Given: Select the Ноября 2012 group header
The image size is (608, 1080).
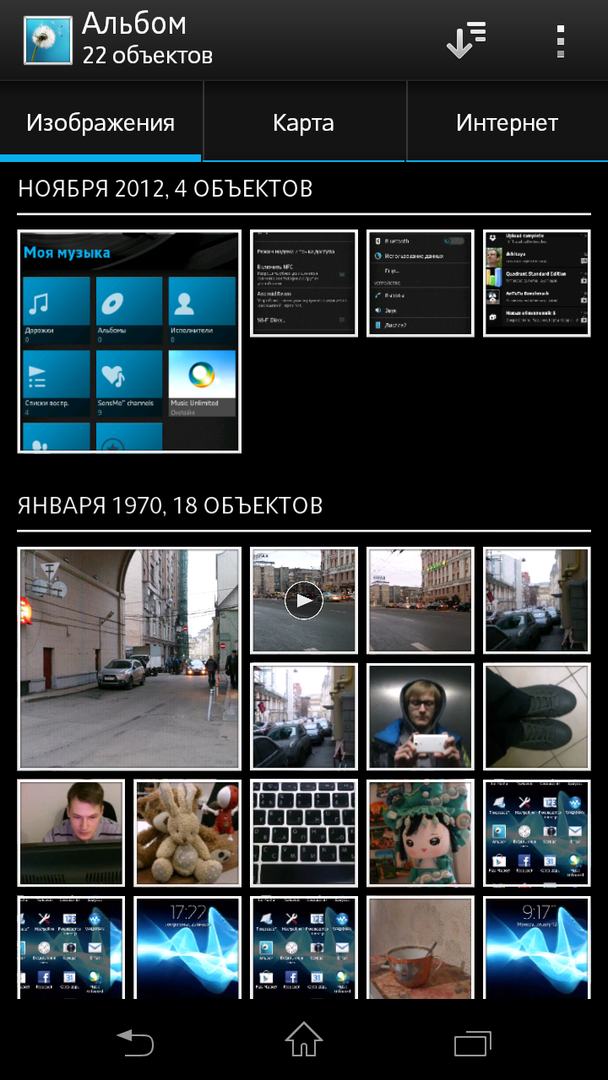Looking at the screenshot, I should point(166,188).
